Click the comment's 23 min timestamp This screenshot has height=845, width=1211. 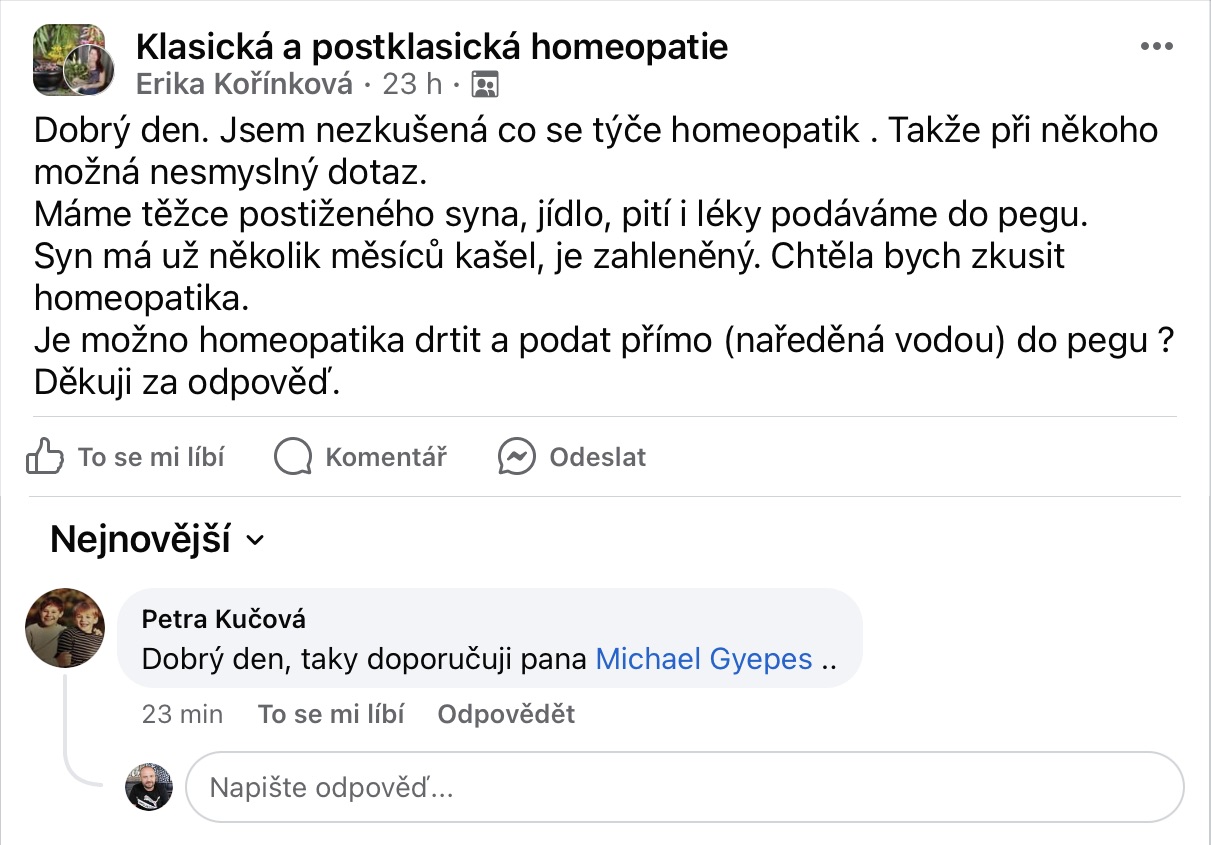pyautogui.click(x=183, y=714)
